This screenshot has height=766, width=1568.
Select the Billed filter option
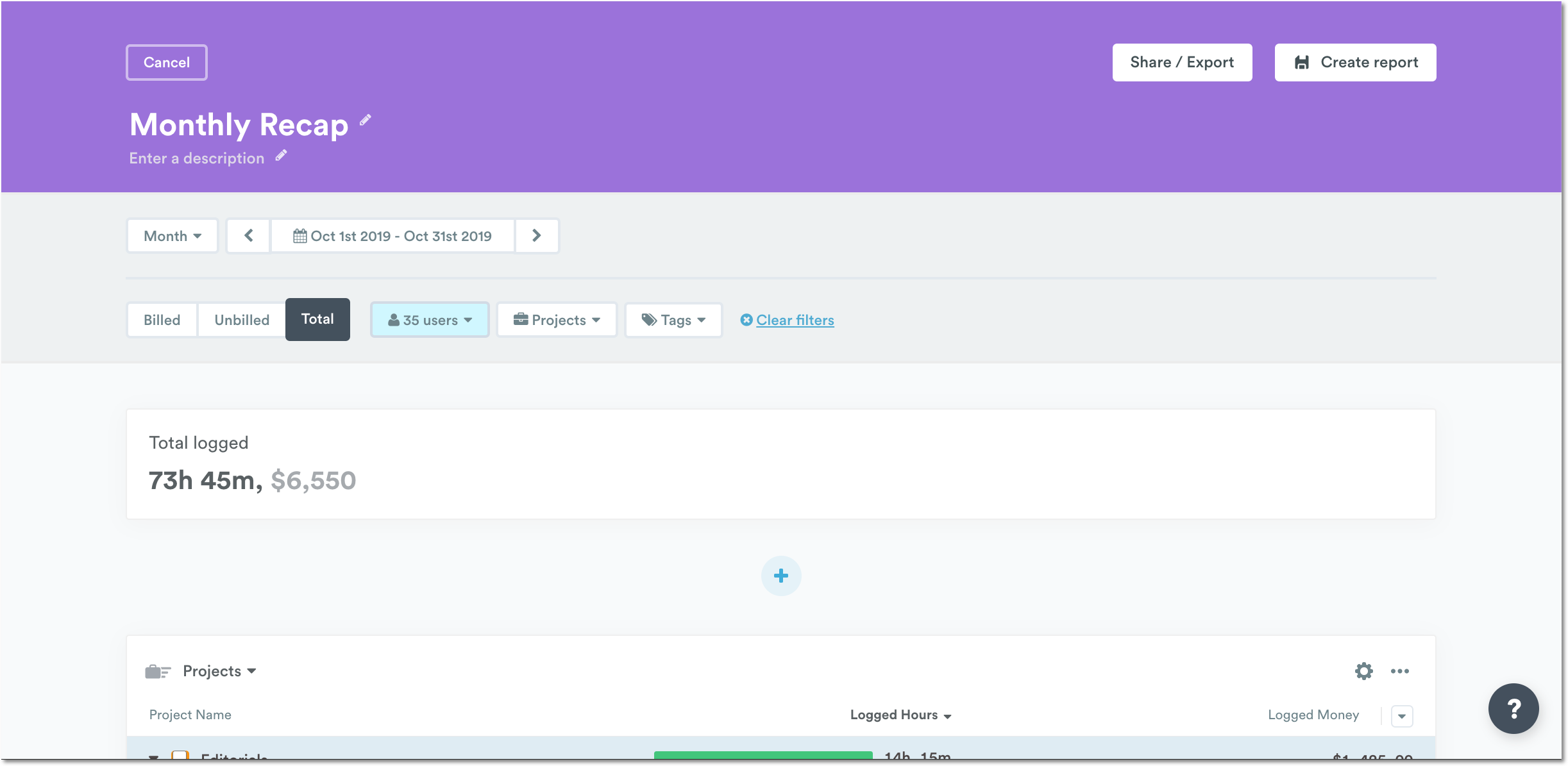(162, 319)
